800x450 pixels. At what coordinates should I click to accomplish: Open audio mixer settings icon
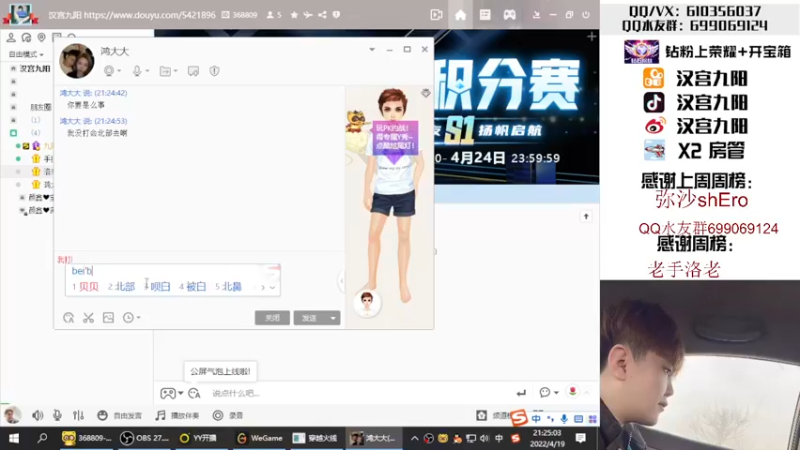click(78, 415)
